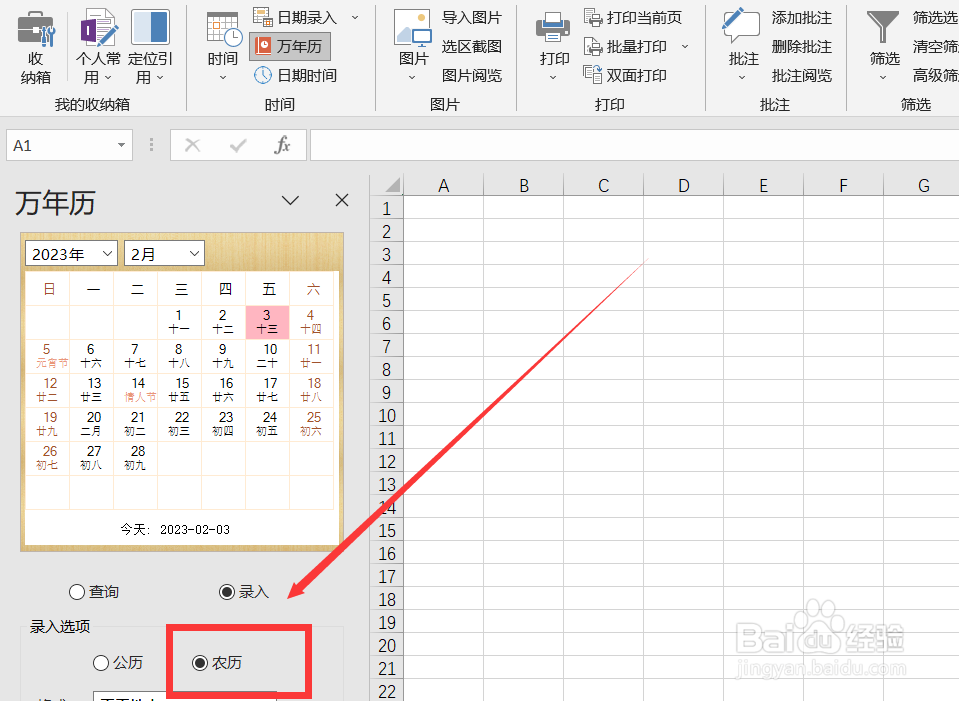The image size is (959, 701).
Task: Click the 图片 picture icon
Action: click(413, 28)
